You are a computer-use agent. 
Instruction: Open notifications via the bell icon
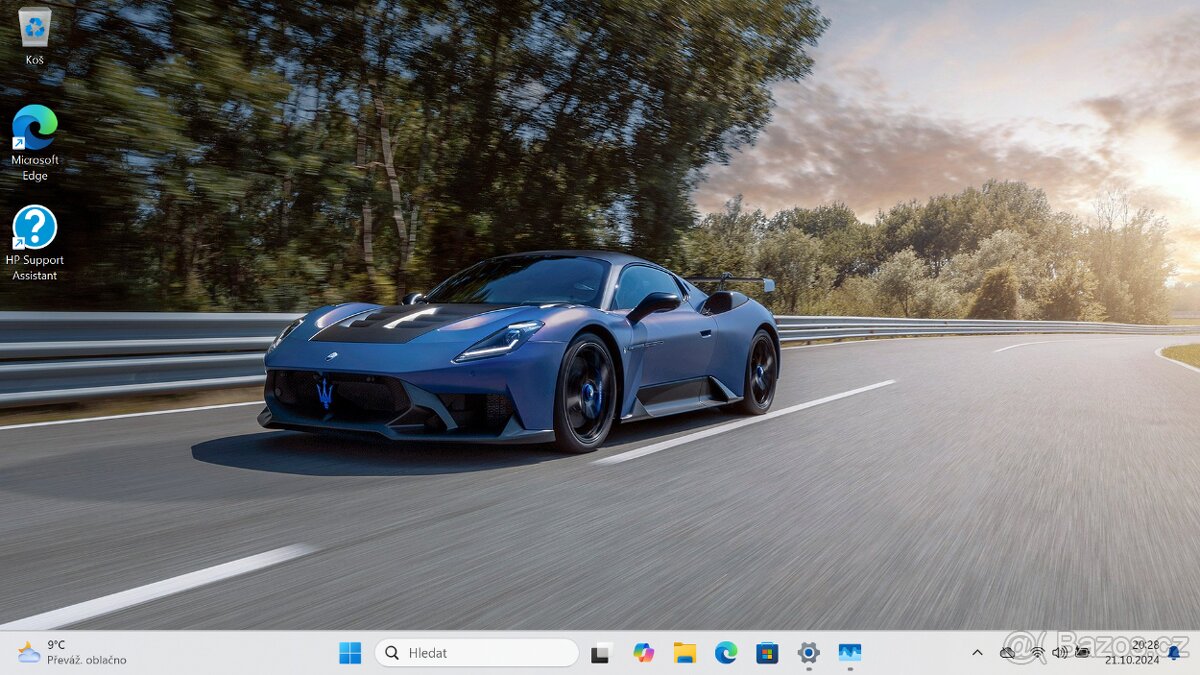pyautogui.click(x=1174, y=653)
